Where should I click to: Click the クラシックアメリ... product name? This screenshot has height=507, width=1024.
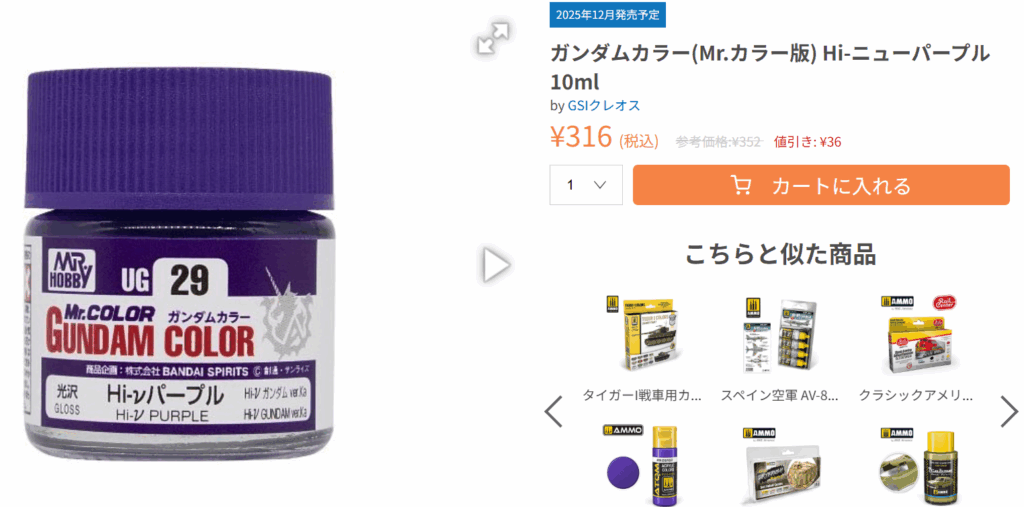coord(916,395)
